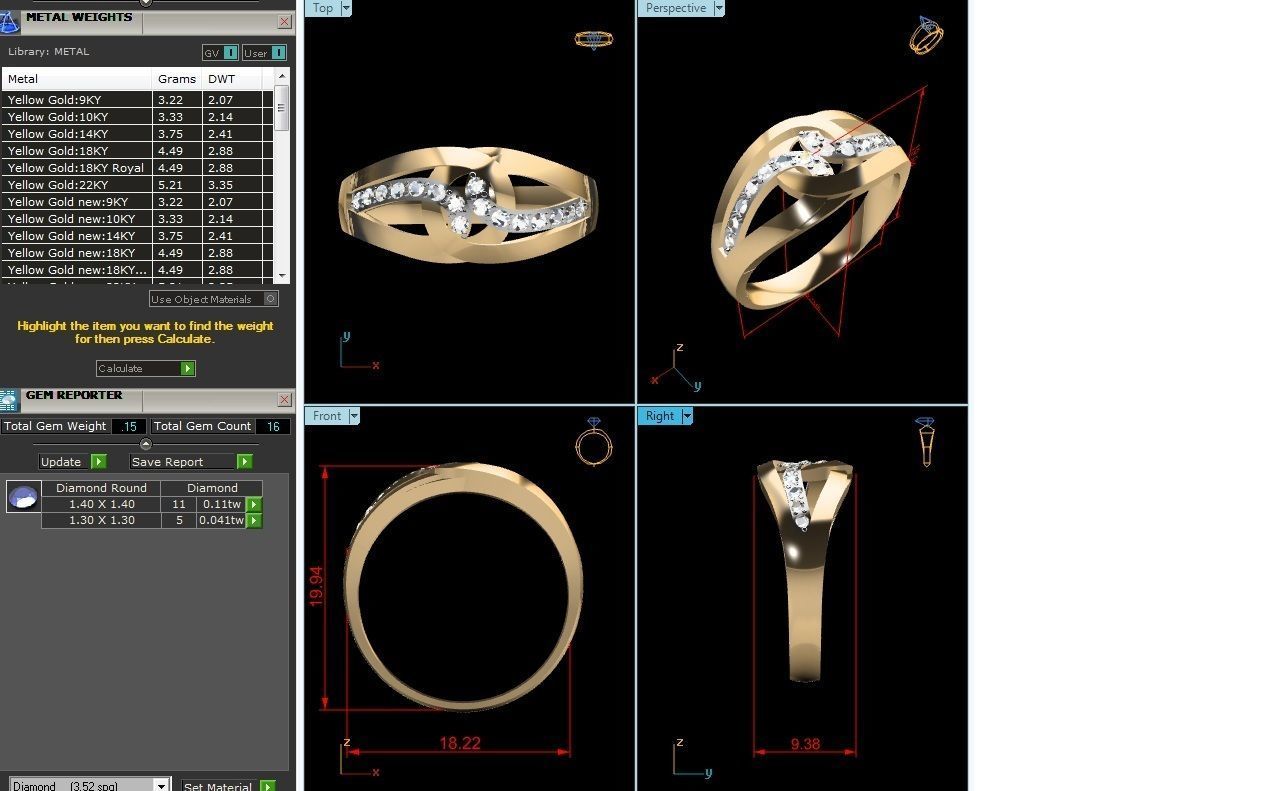Select the Yellow Gold:14KY row
The width and height of the screenshot is (1274, 791).
pyautogui.click(x=137, y=134)
